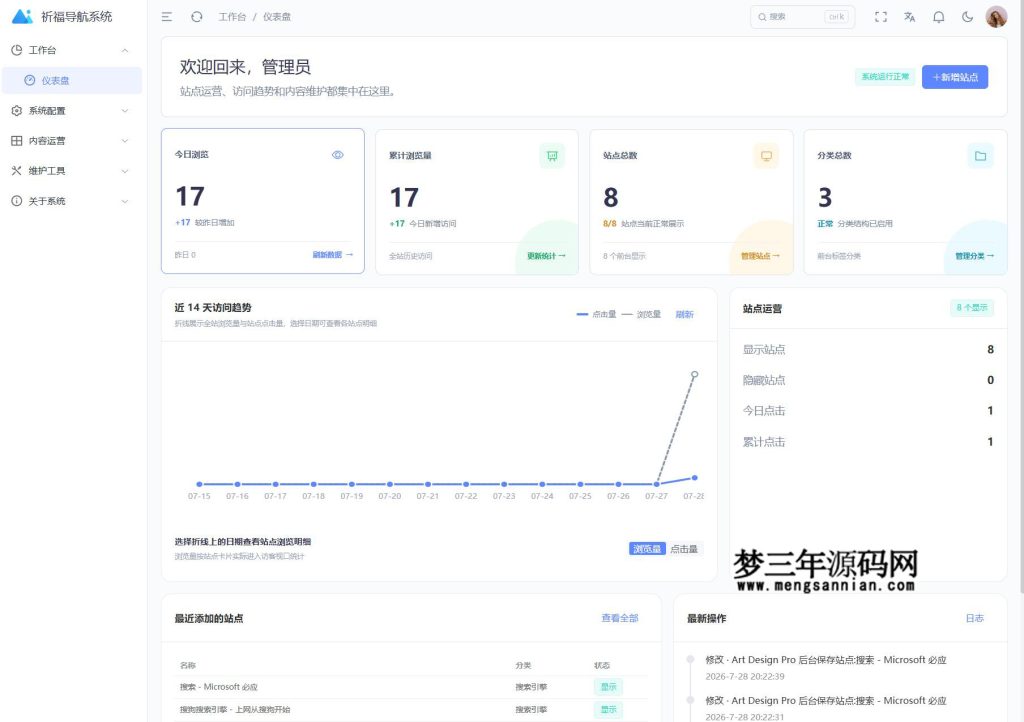The height and width of the screenshot is (722, 1024).
Task: Click the 内容运营 grid icon
Action: [x=17, y=141]
